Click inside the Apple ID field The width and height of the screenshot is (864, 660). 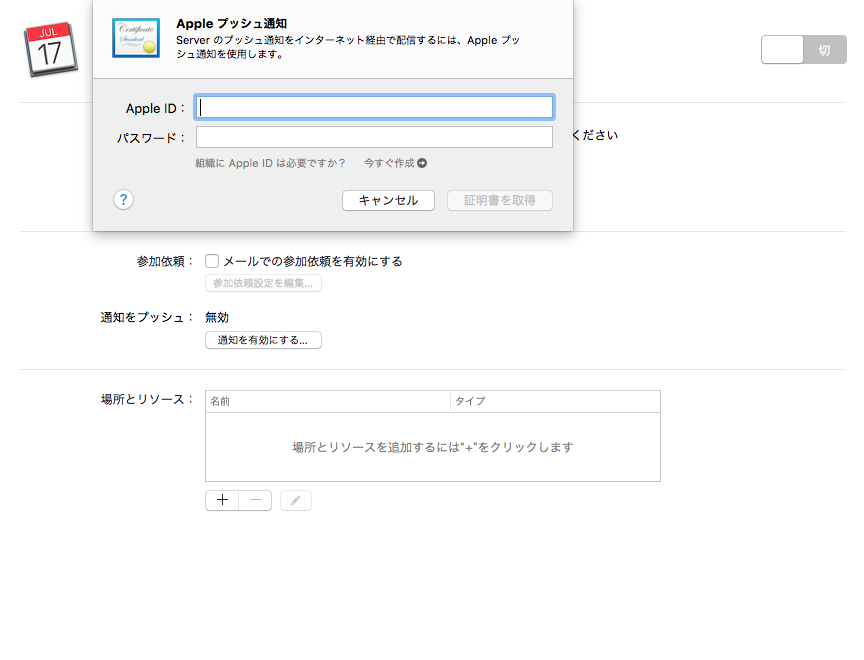tap(374, 106)
